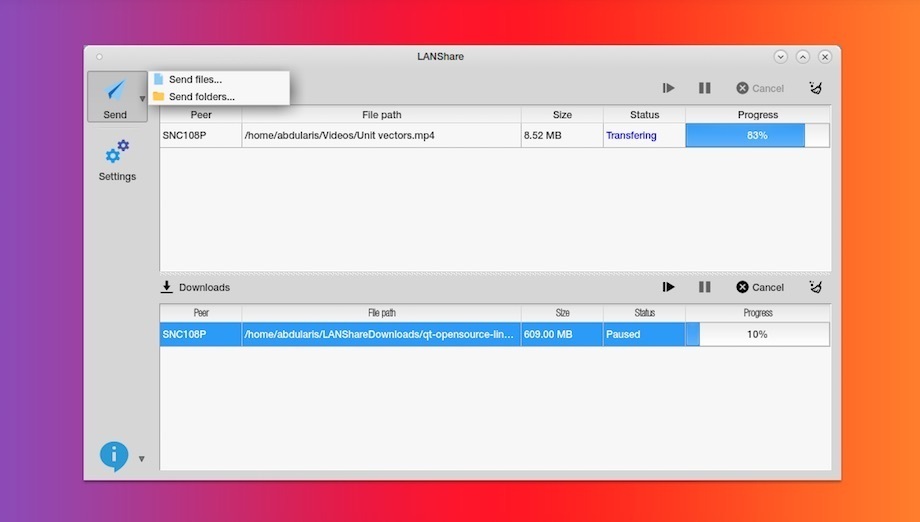920x522 pixels.
Task: Pause the download in the Downloads toolbar
Action: point(705,287)
